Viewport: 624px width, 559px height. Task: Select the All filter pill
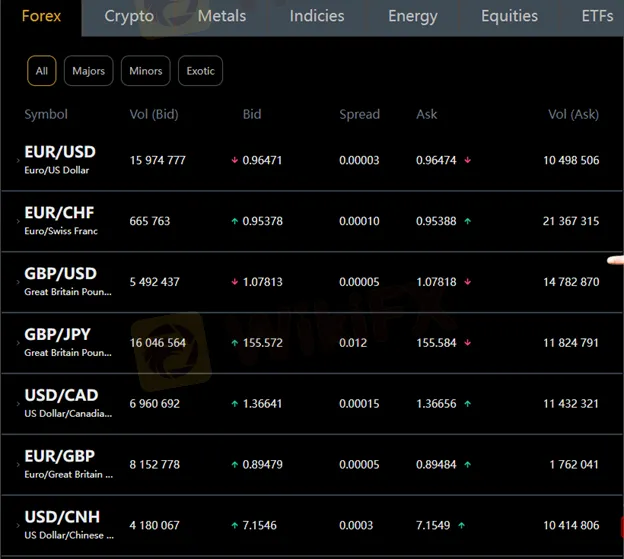[41, 71]
